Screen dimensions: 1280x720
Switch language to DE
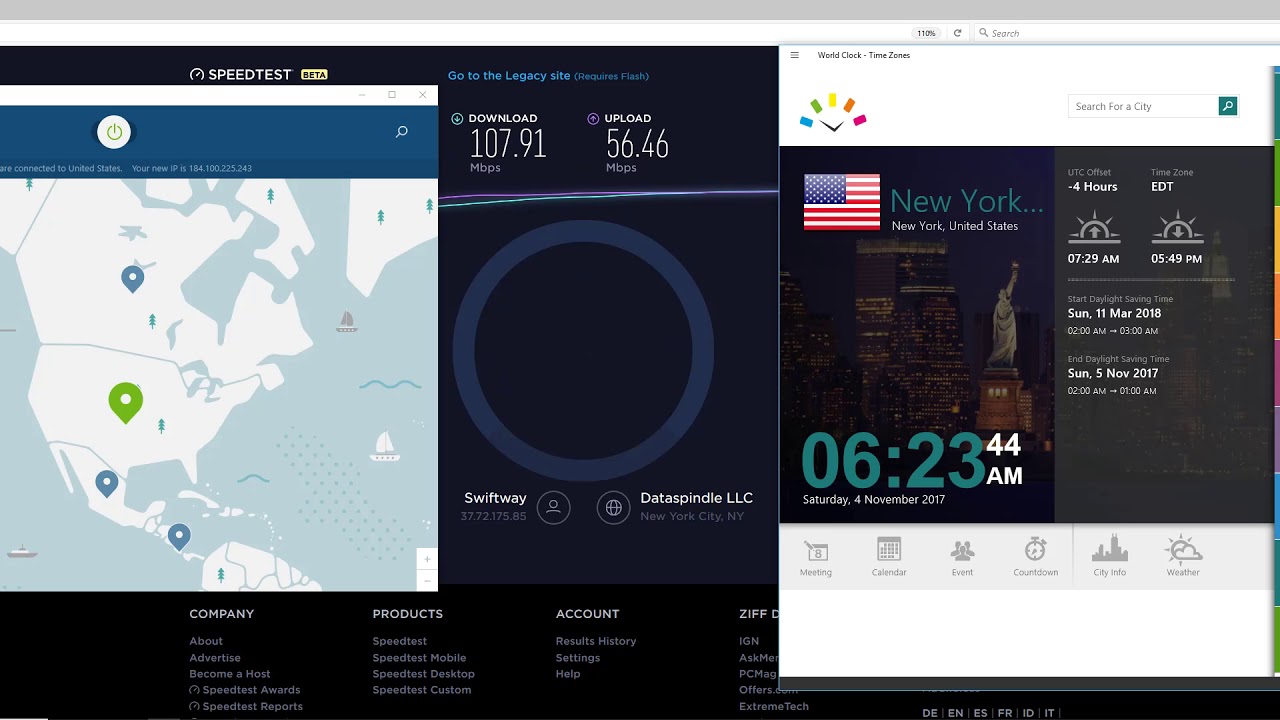930,713
